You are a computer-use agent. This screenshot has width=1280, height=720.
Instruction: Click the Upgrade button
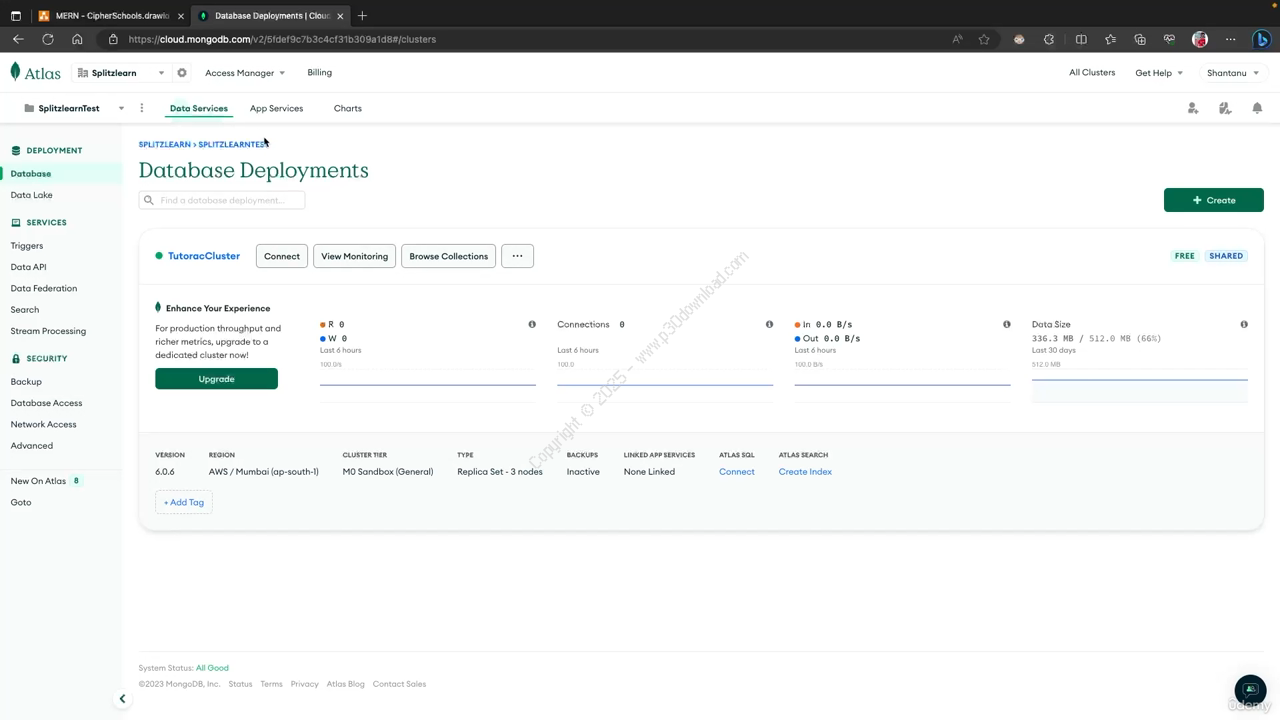coord(216,379)
